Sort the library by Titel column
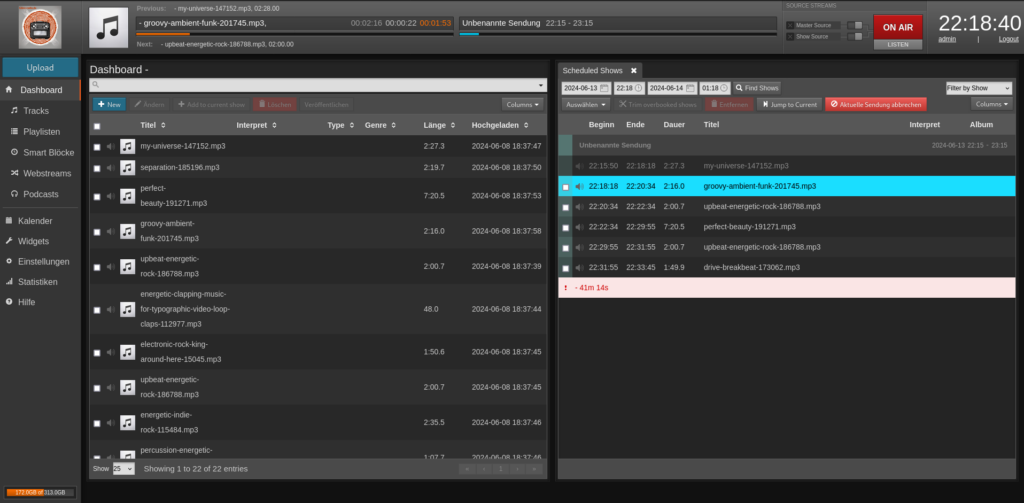 pos(153,125)
